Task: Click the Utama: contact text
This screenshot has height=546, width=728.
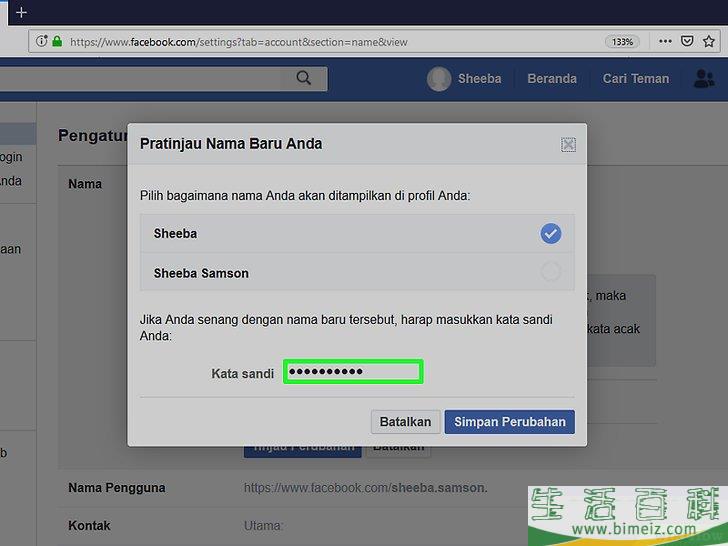Action: pyautogui.click(x=263, y=526)
